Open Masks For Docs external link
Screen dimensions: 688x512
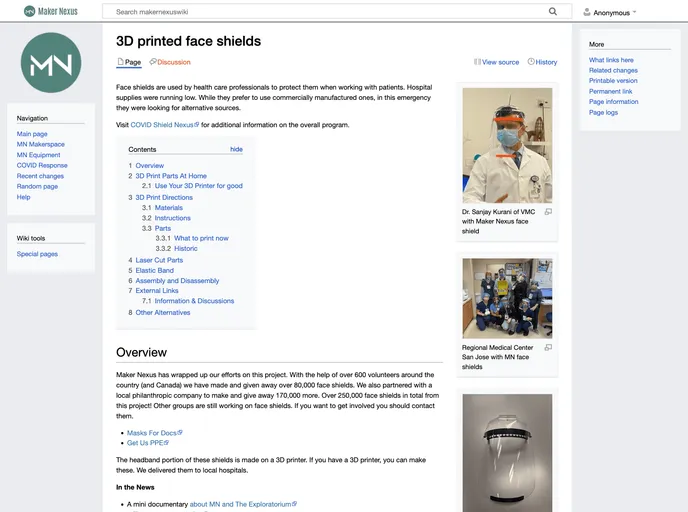point(154,433)
